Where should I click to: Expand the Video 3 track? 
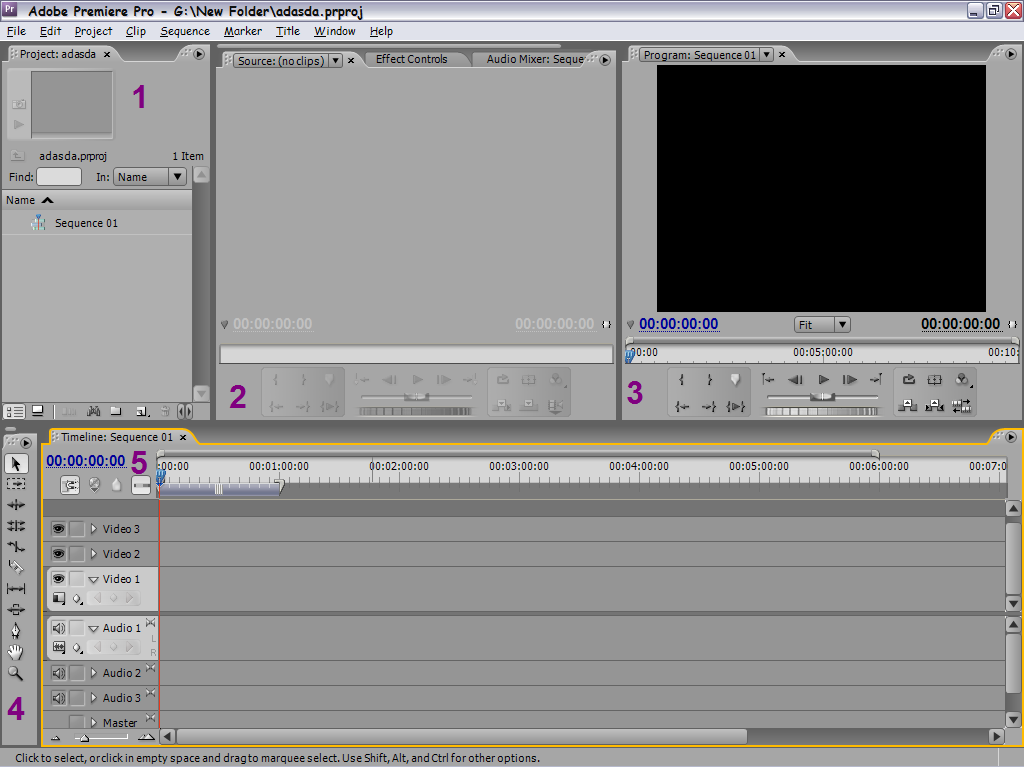tap(93, 529)
